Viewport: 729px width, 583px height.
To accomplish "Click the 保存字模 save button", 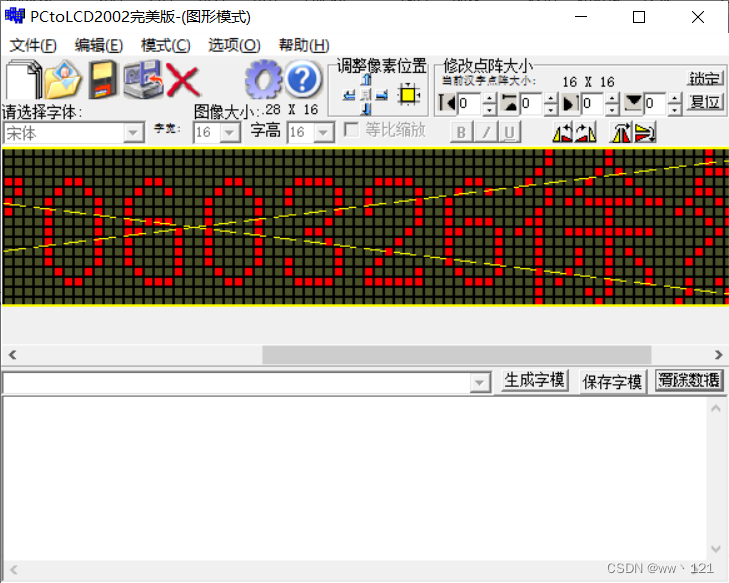I will 612,382.
